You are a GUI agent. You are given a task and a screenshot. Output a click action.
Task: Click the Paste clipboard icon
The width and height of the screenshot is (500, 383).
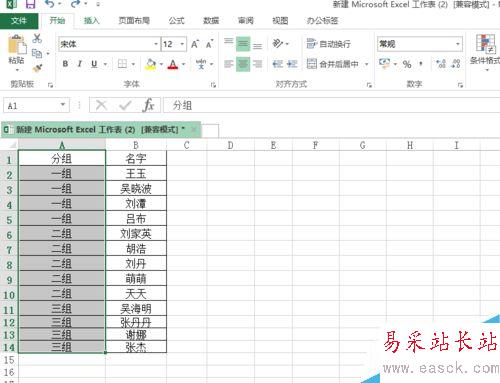(x=17, y=44)
